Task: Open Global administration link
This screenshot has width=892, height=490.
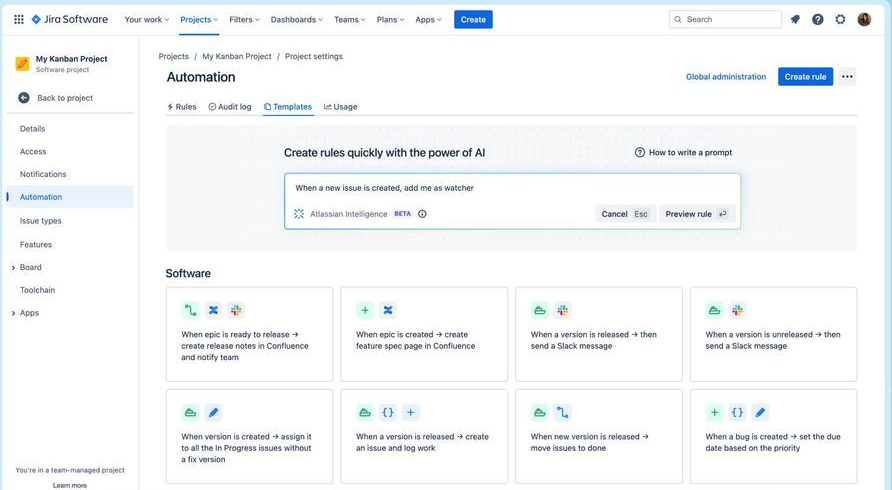Action: (x=726, y=77)
